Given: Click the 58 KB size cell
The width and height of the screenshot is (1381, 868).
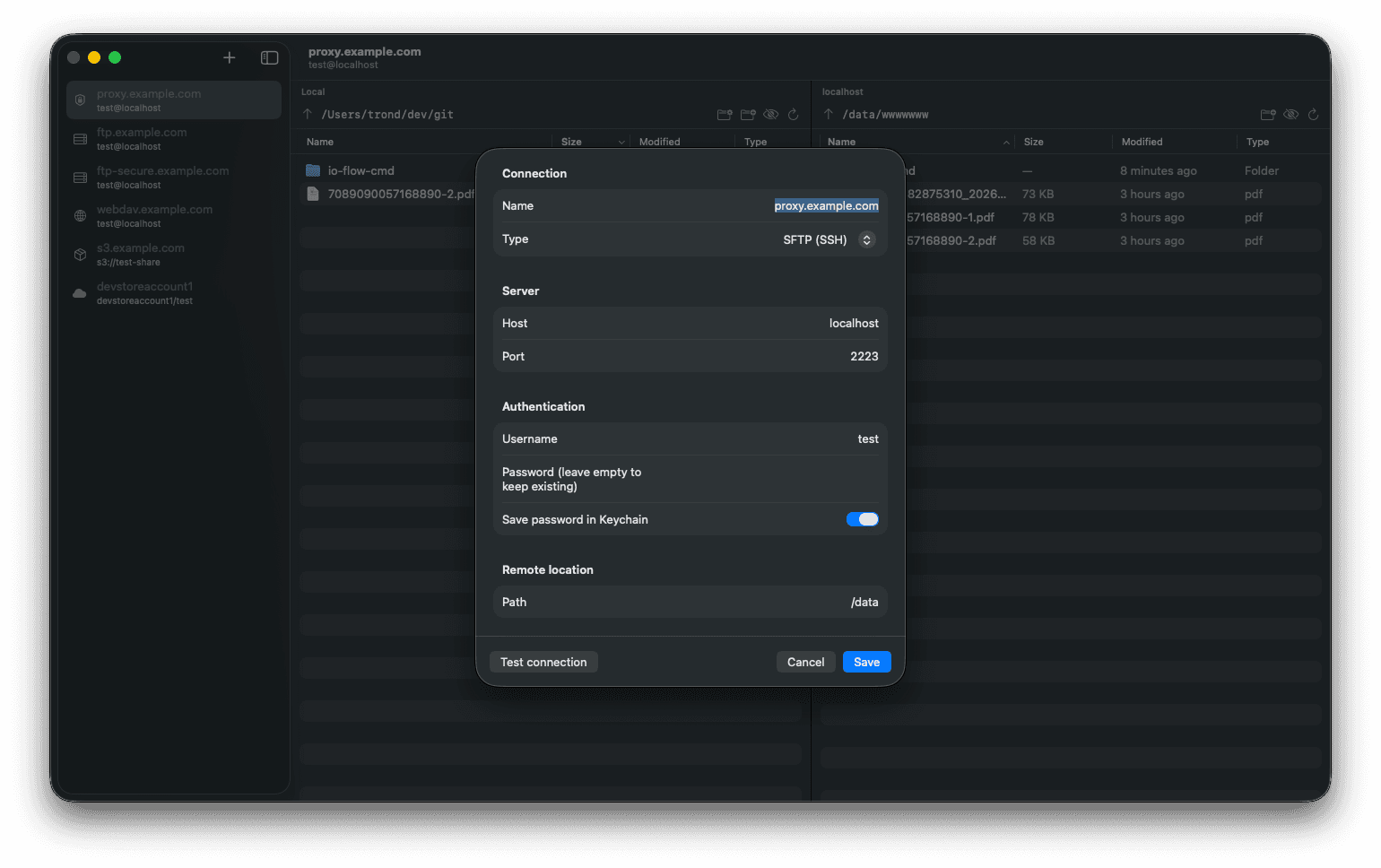Looking at the screenshot, I should pyautogui.click(x=1038, y=240).
